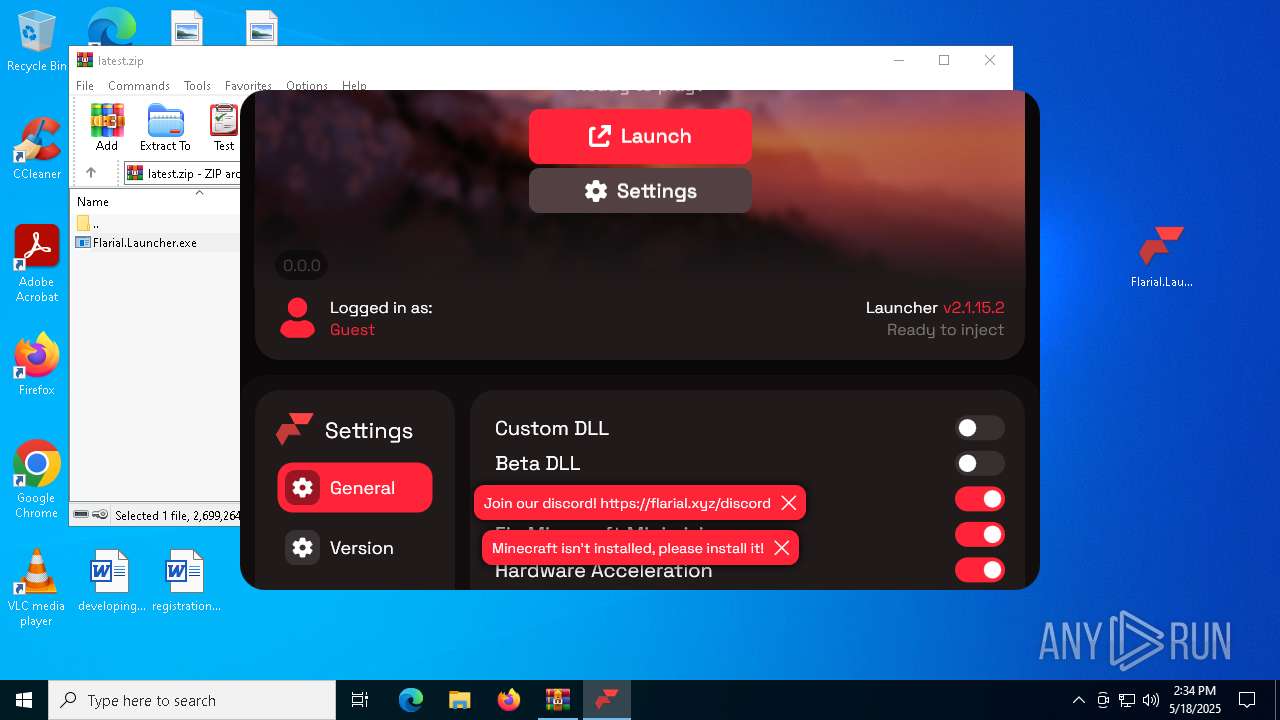Open the WinRAR File menu

pyautogui.click(x=85, y=86)
